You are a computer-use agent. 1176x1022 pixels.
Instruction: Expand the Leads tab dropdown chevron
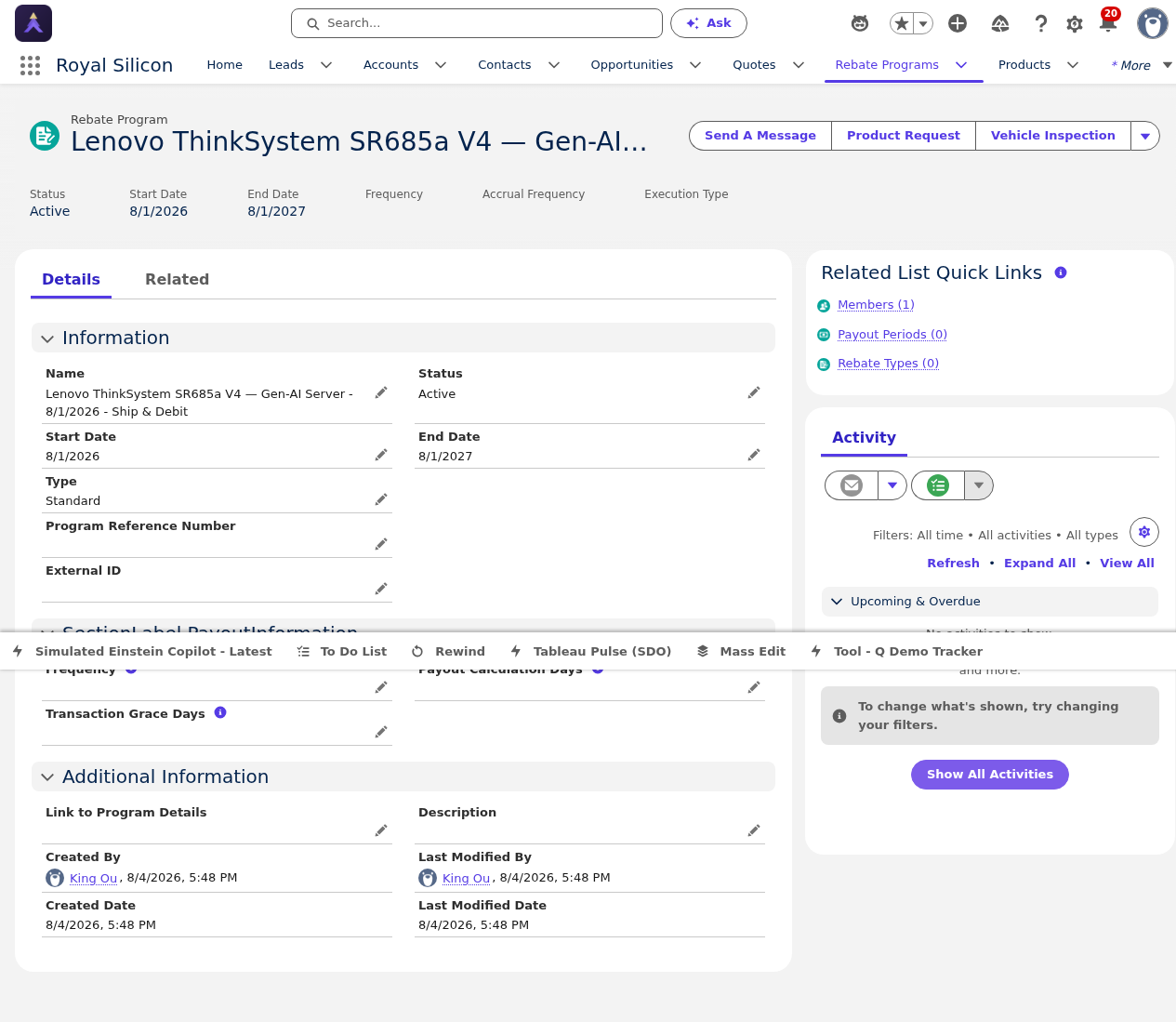(326, 65)
